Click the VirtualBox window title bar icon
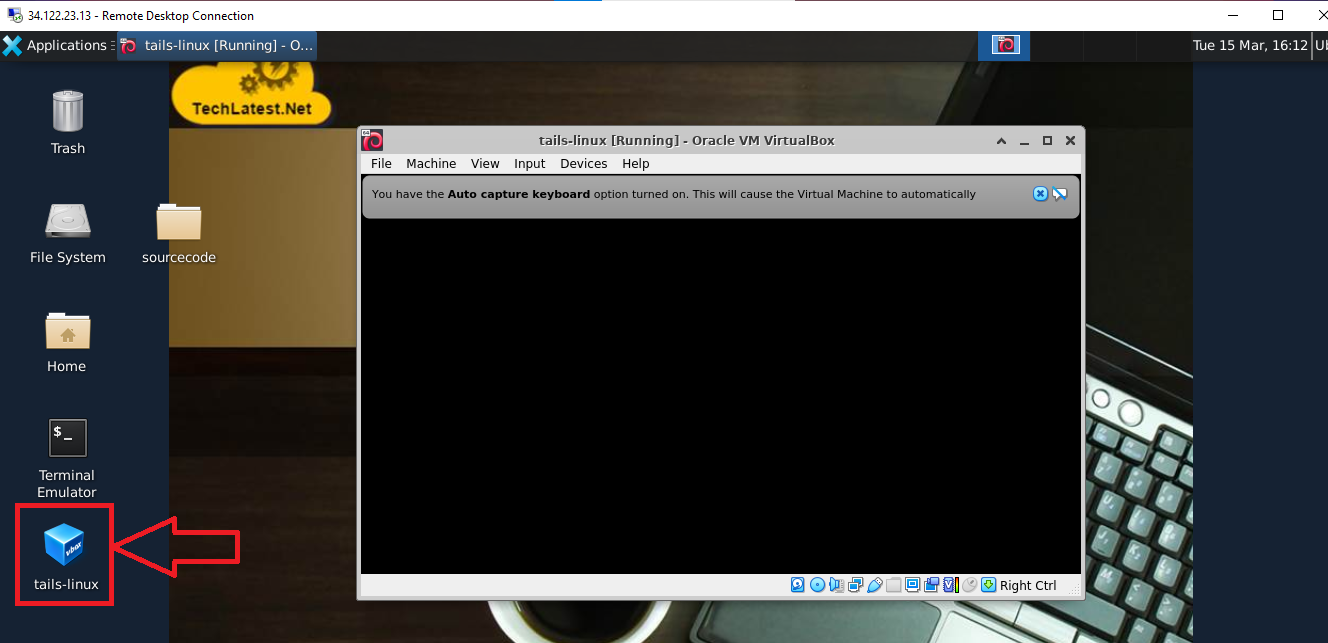The height and width of the screenshot is (643, 1328). (372, 140)
